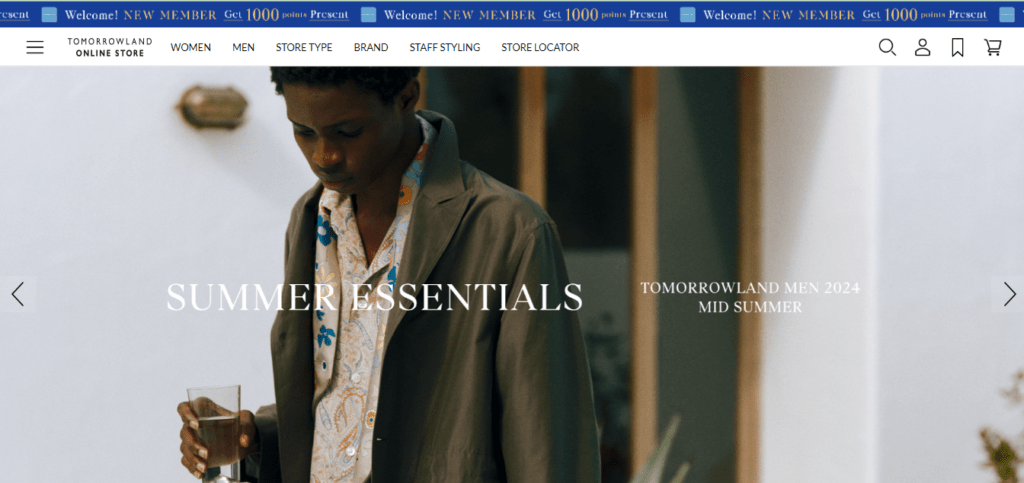Show previous slide with left arrow

pyautogui.click(x=18, y=294)
